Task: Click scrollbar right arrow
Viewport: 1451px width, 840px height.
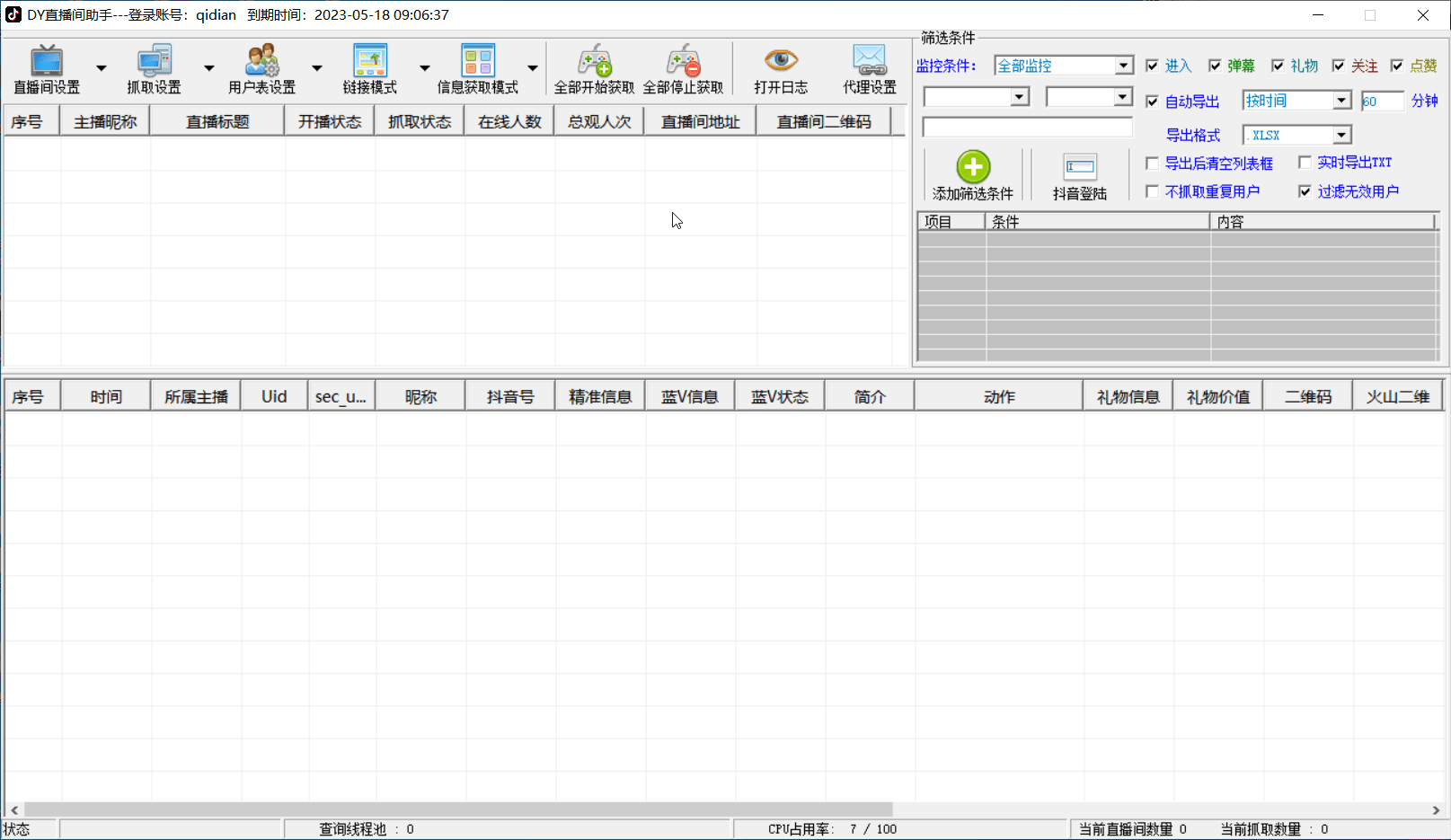Action: pos(1436,809)
